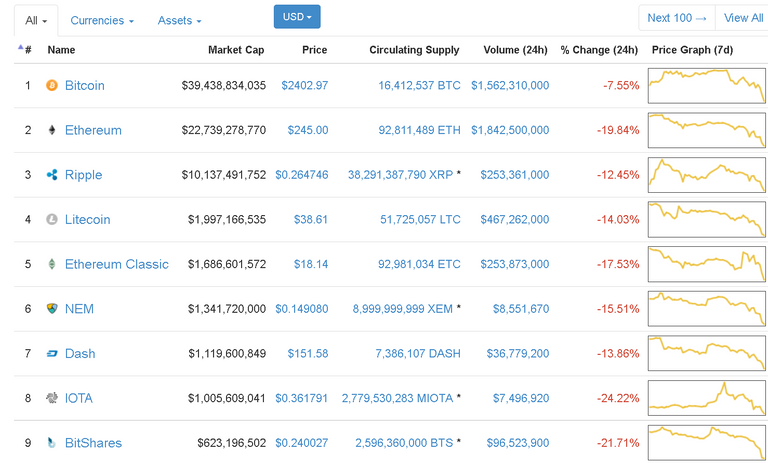Click the Ripple logo icon
The image size is (768, 463).
click(x=52, y=175)
